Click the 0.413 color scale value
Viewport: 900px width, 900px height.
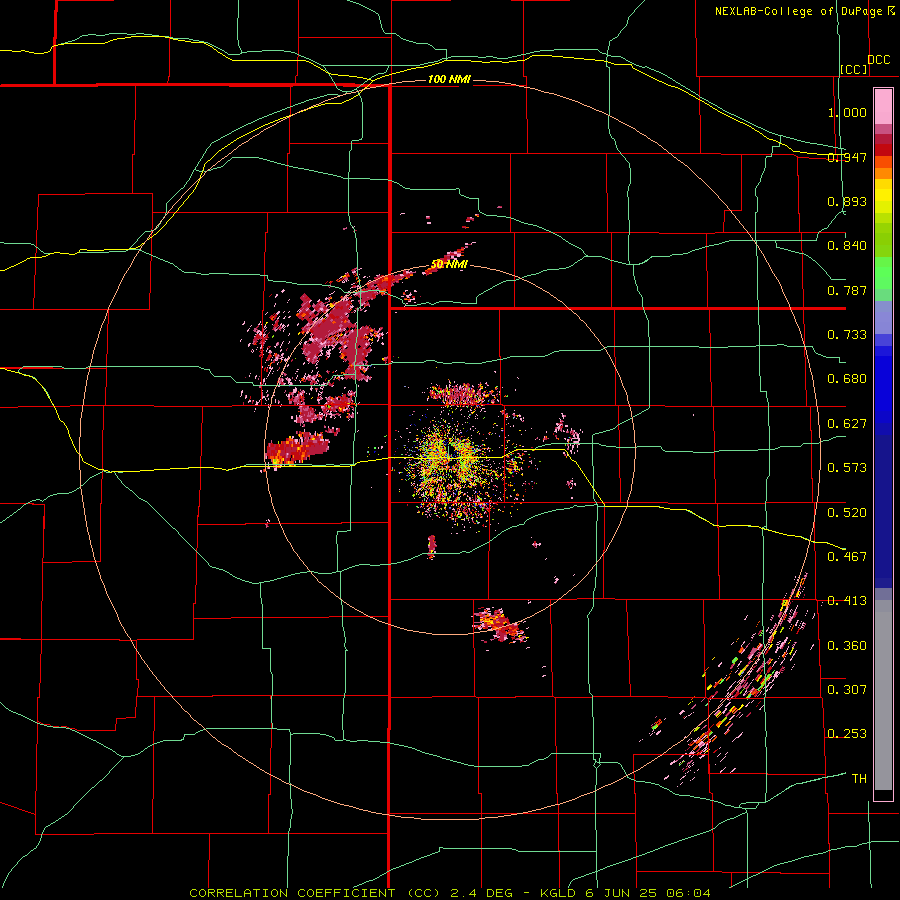click(x=847, y=600)
